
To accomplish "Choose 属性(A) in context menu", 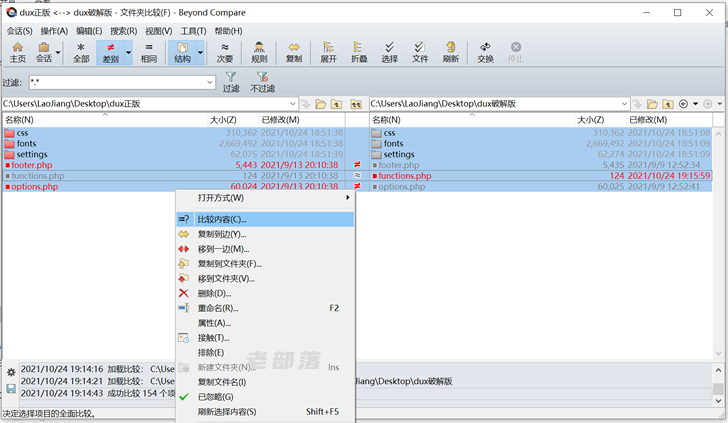I will click(265, 323).
